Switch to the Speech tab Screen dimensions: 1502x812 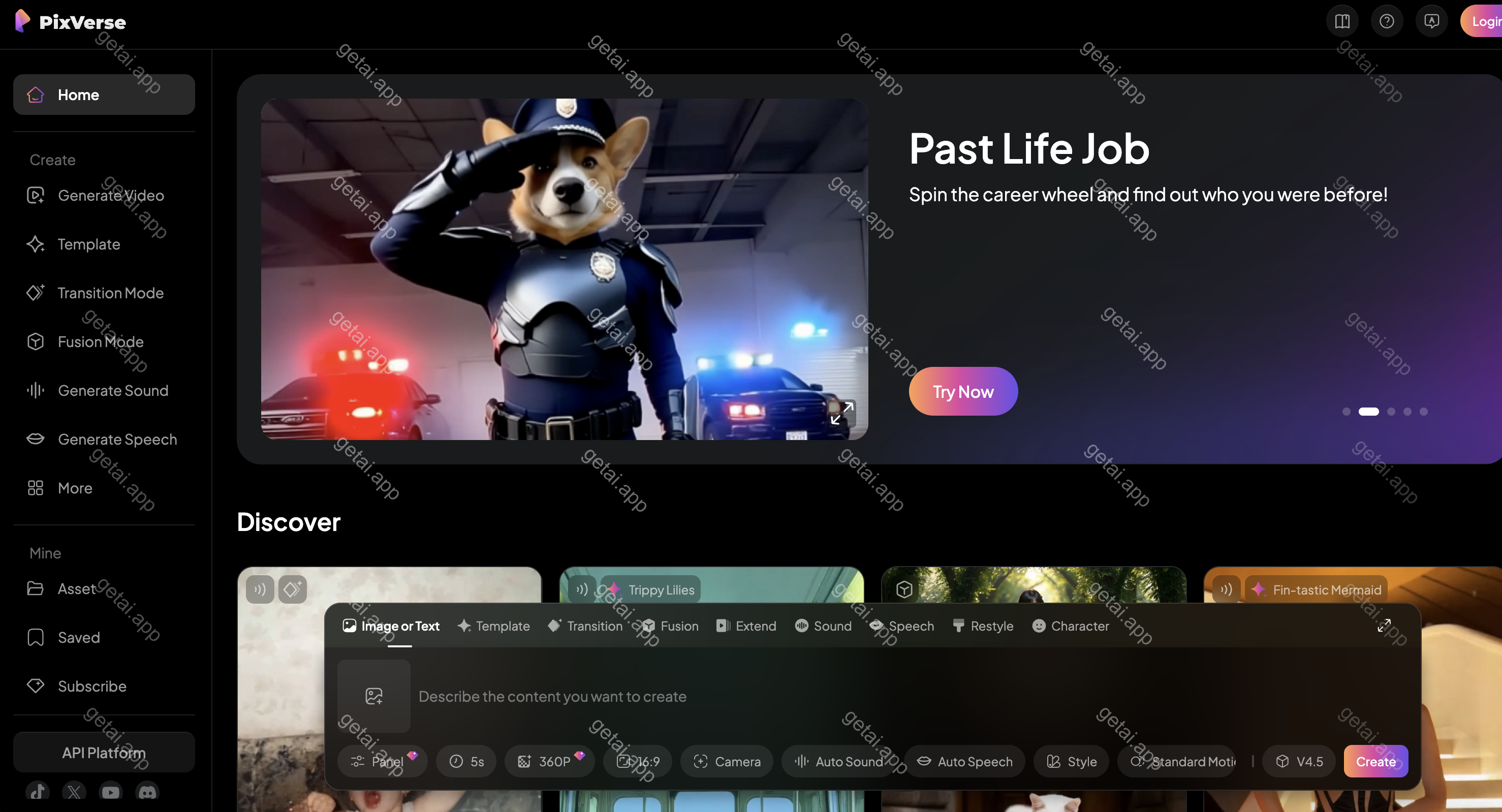coord(902,626)
